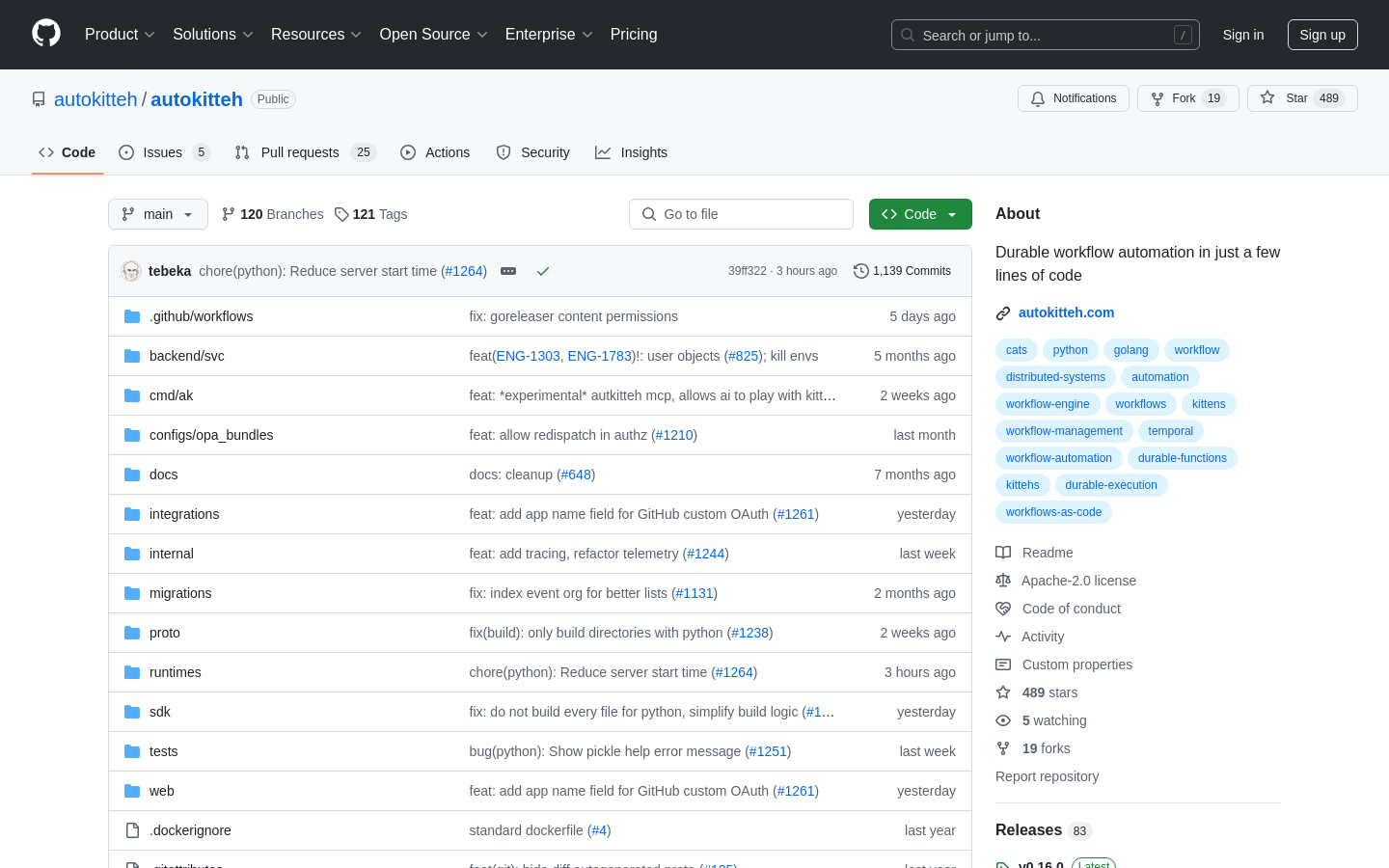
Task: Open the sdk folder
Action: [x=160, y=712]
